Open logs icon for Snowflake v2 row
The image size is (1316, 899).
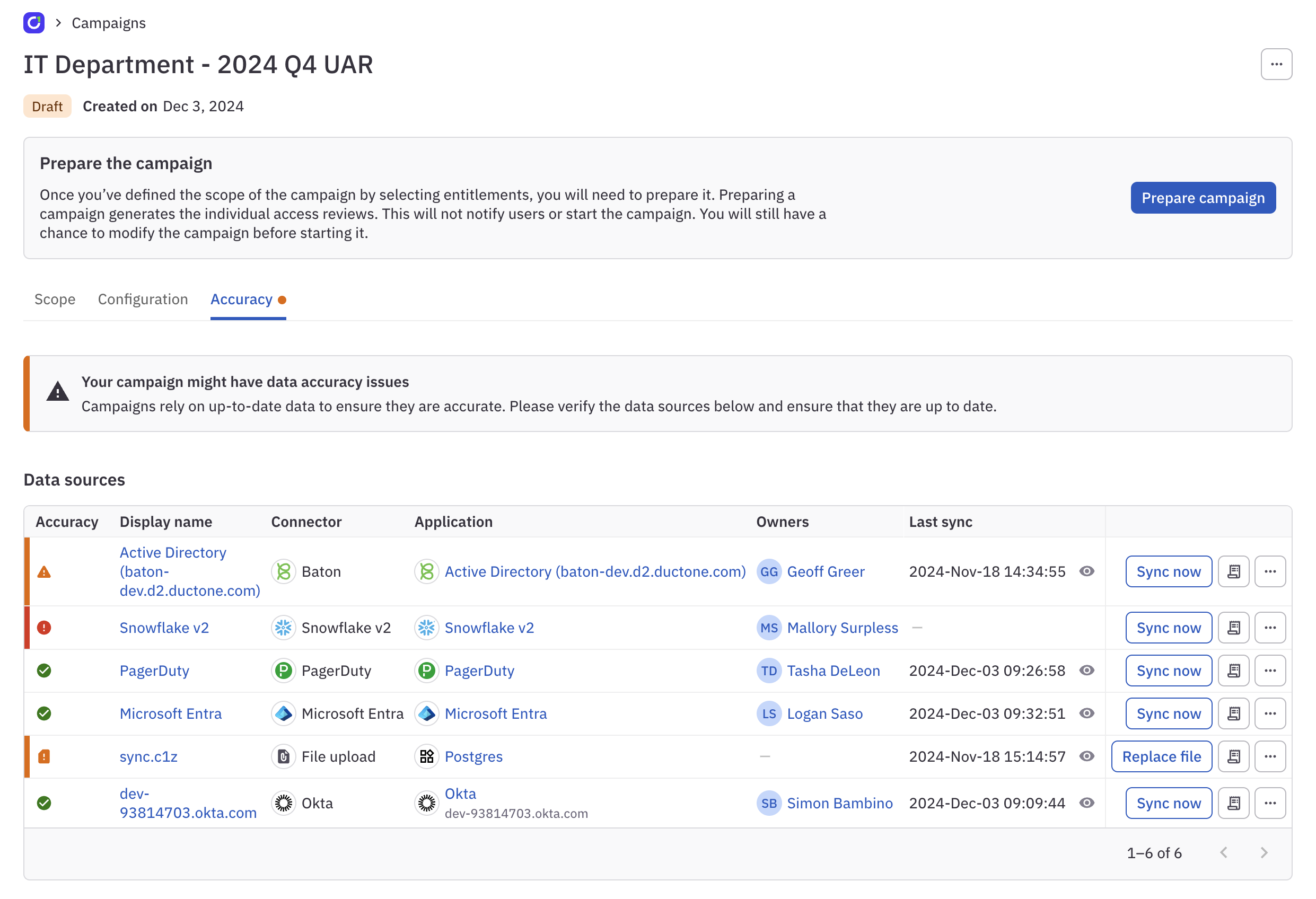[1233, 627]
